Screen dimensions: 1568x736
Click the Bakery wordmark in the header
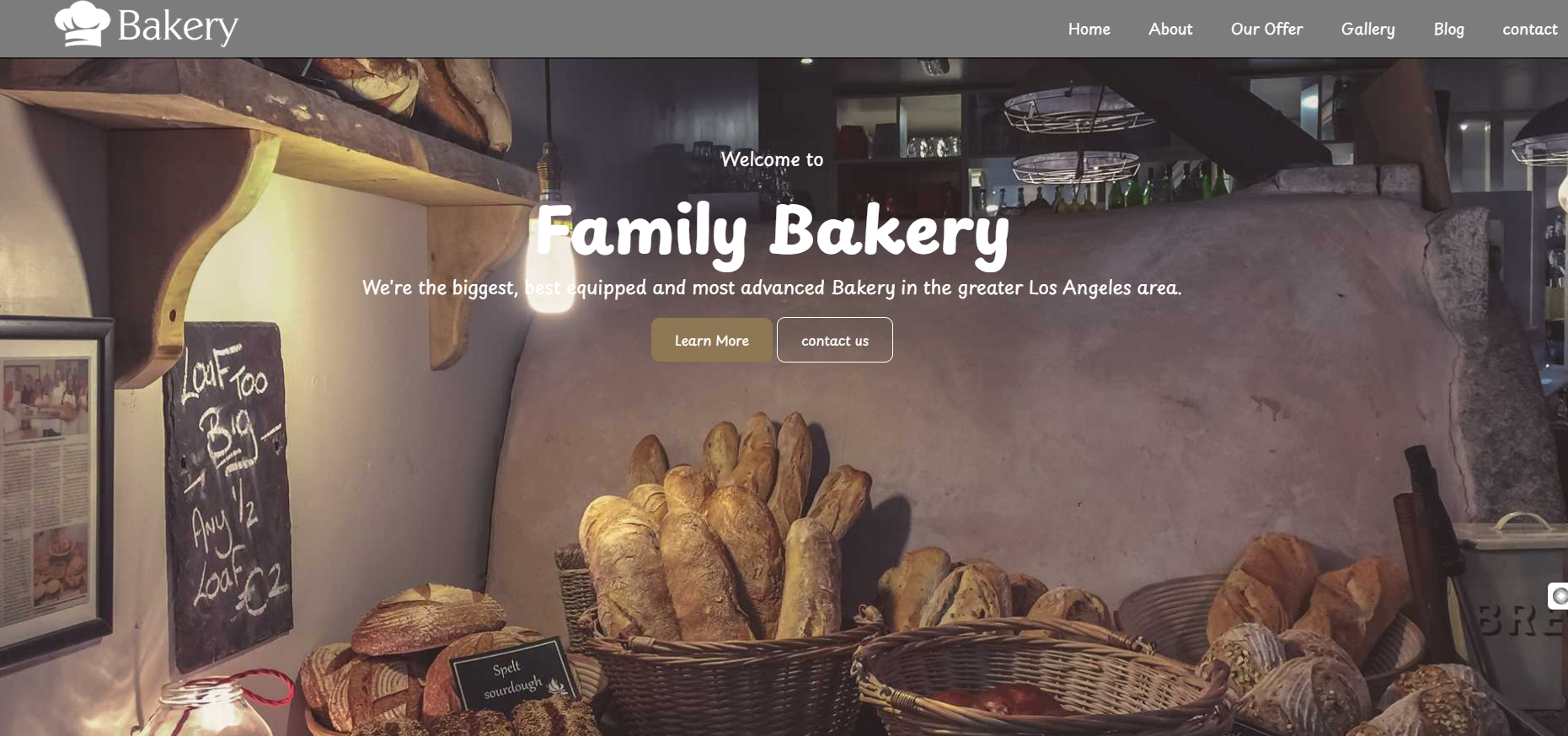tap(178, 27)
